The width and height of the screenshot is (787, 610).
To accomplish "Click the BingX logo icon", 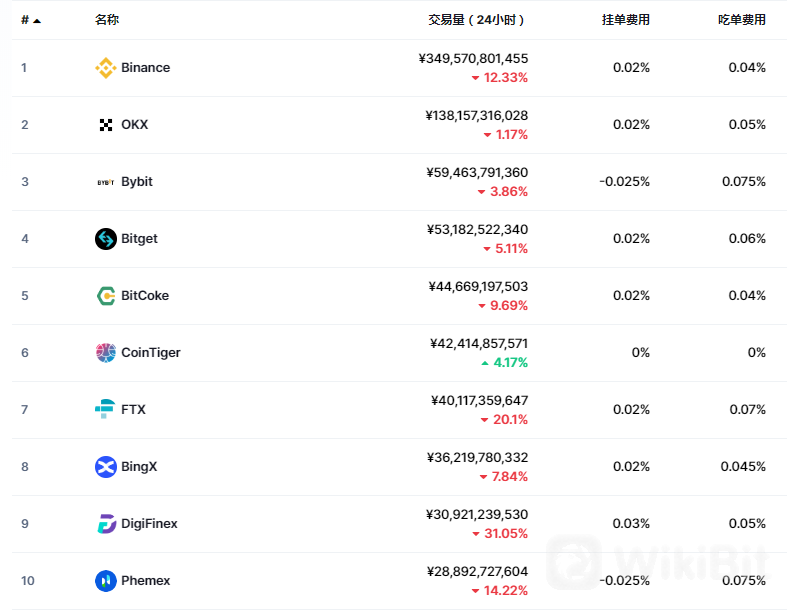I will point(105,467).
